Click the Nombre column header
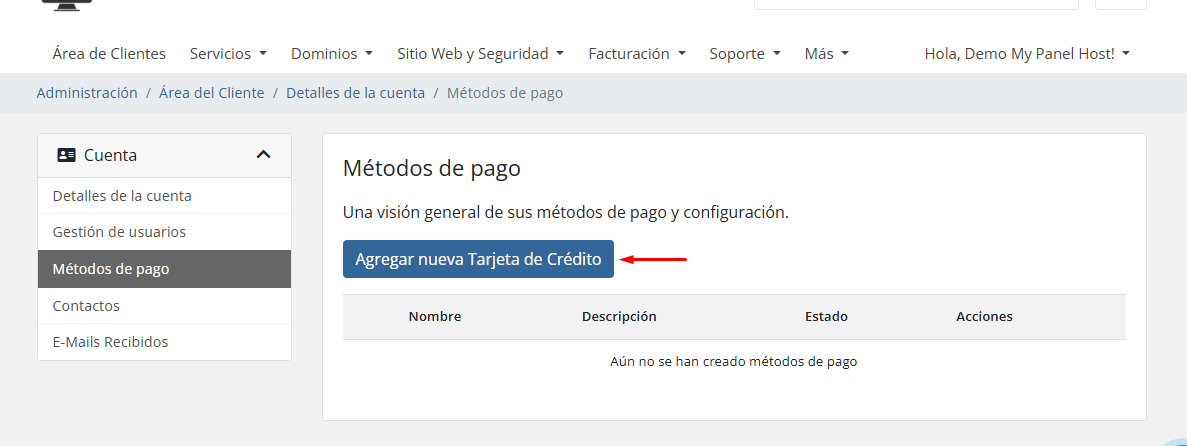 (x=434, y=316)
